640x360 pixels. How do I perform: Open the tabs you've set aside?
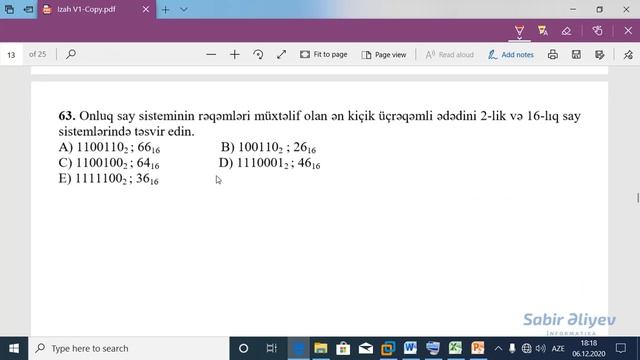pos(9,9)
